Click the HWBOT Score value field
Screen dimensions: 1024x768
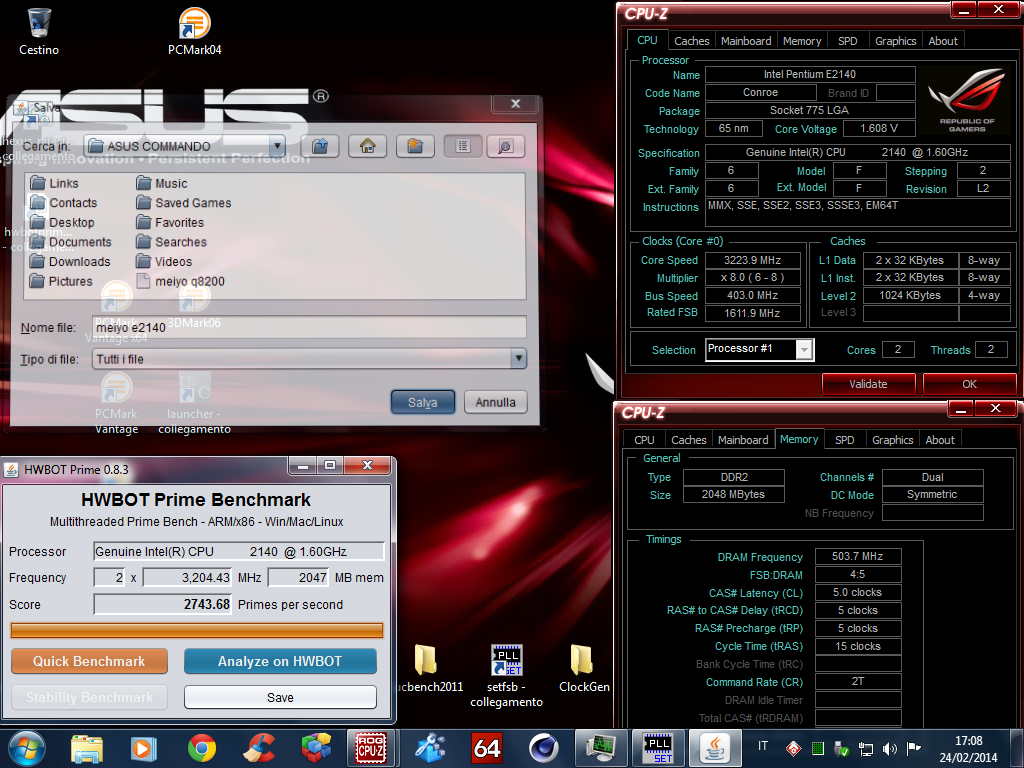coord(163,605)
